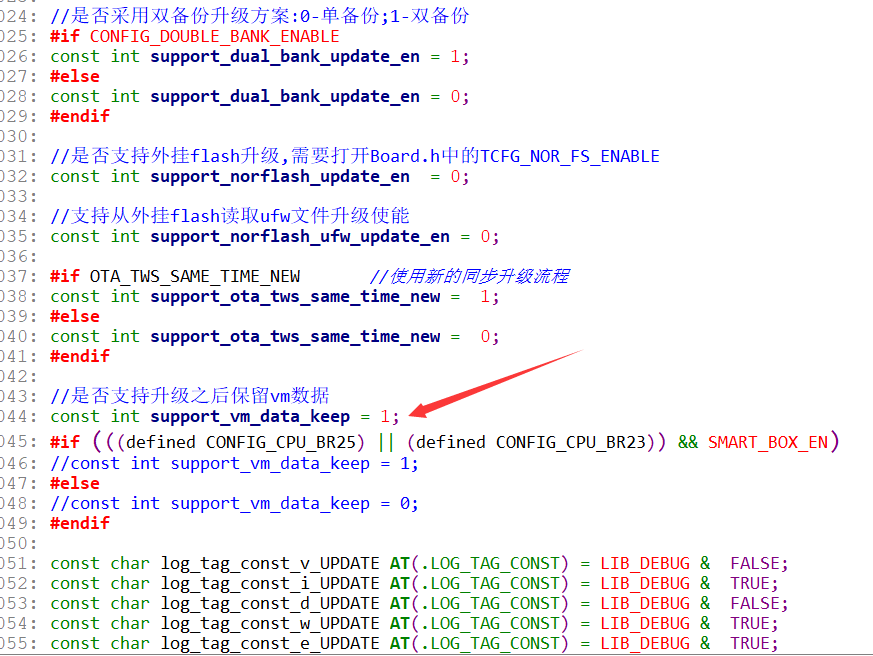The width and height of the screenshot is (873, 656).
Task: Select the identifier support_dual_bank_update_en
Action: tap(278, 56)
